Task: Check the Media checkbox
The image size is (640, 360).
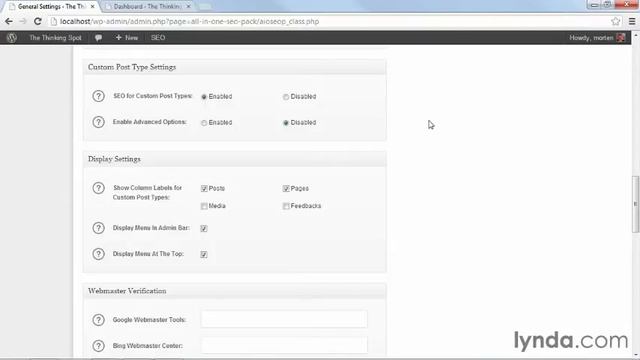Action: pyautogui.click(x=204, y=206)
